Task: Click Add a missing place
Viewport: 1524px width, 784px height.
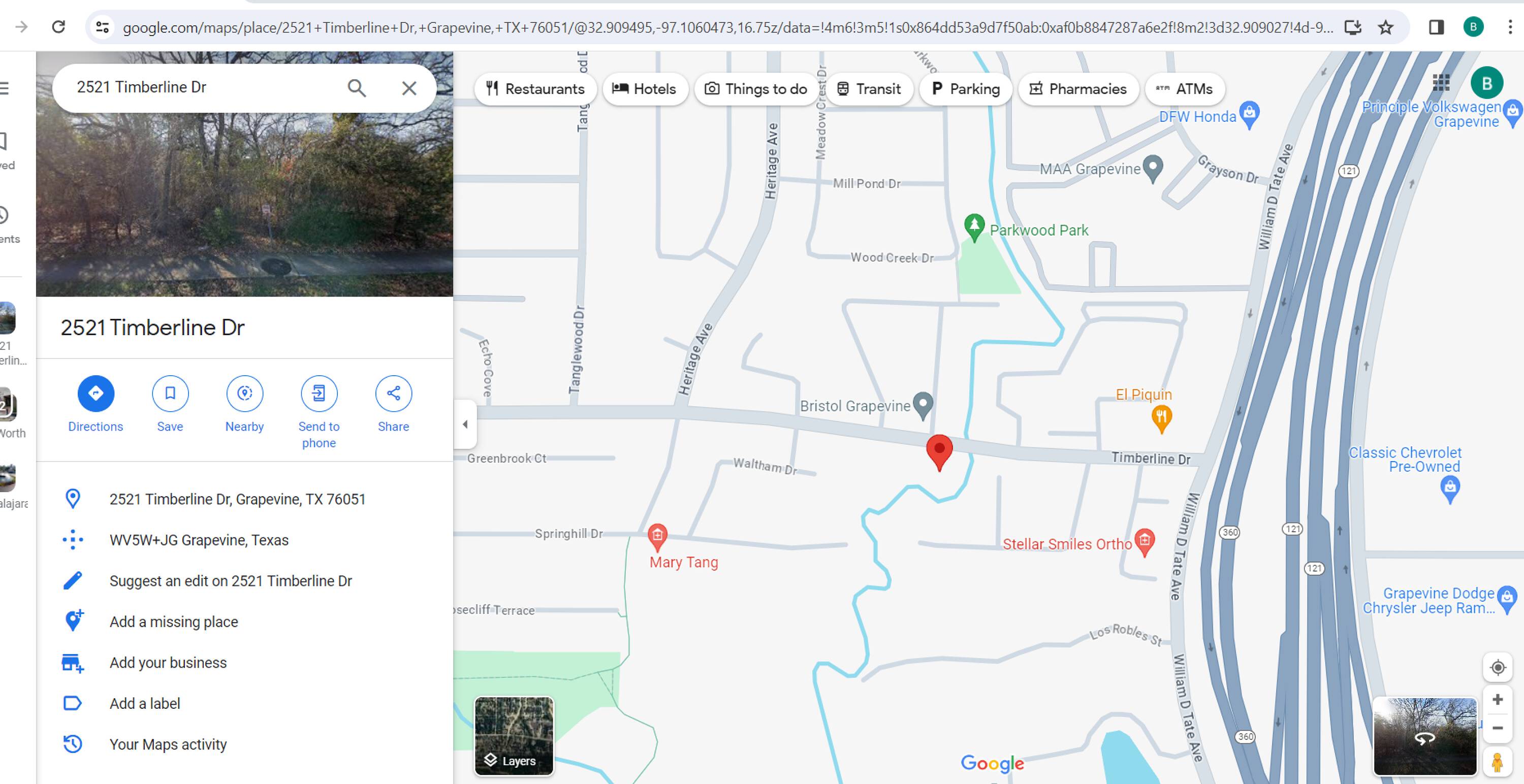Action: (x=173, y=622)
